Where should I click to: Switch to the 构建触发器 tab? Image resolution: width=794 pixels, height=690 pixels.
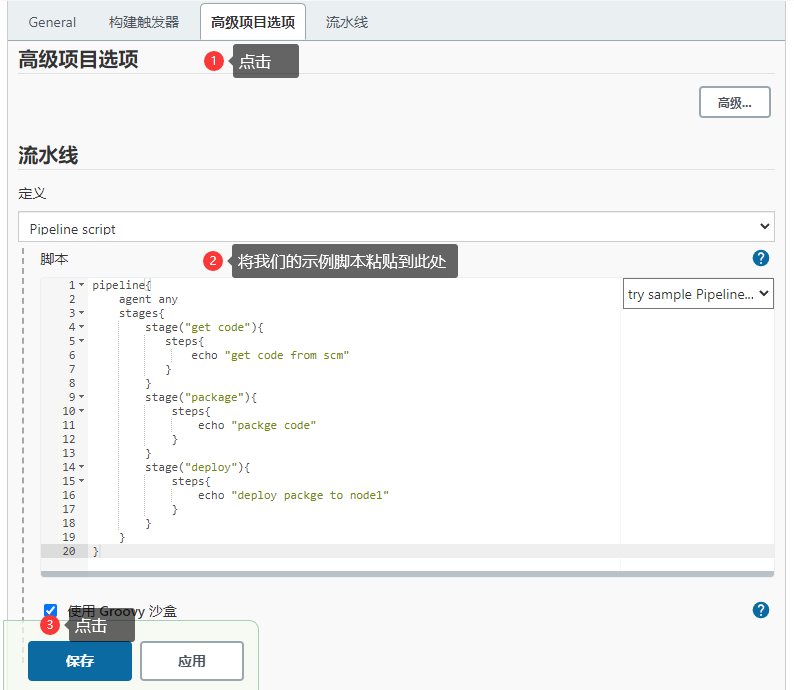click(144, 22)
